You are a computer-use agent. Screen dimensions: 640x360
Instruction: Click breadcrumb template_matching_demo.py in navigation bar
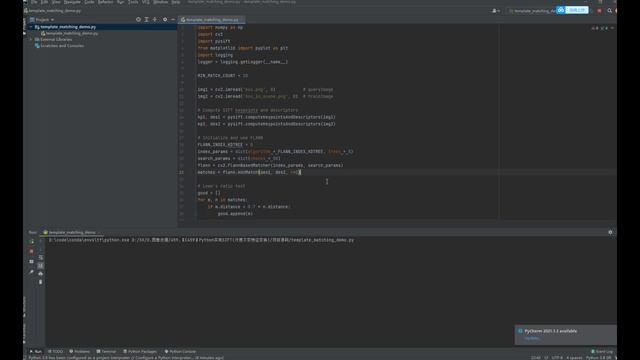tap(54, 11)
